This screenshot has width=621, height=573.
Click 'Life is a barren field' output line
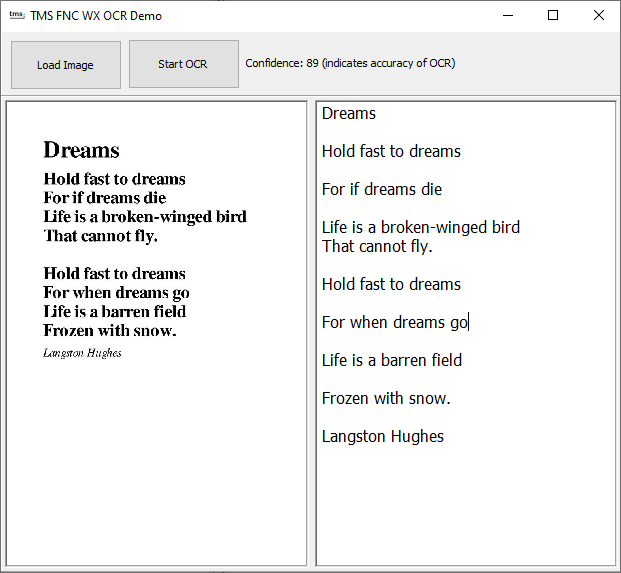click(x=392, y=360)
